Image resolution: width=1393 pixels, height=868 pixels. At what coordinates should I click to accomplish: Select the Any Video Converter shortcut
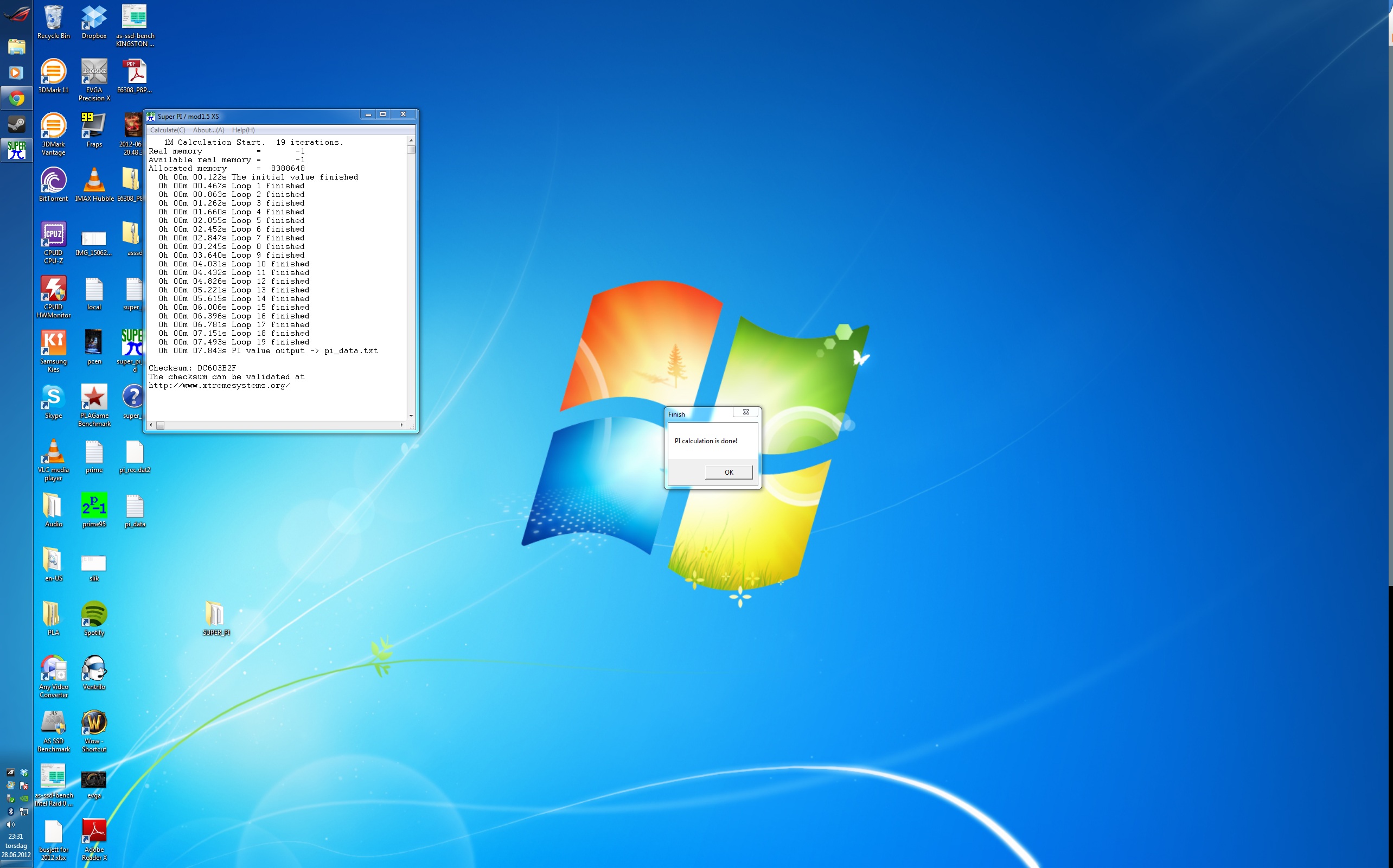[x=53, y=677]
